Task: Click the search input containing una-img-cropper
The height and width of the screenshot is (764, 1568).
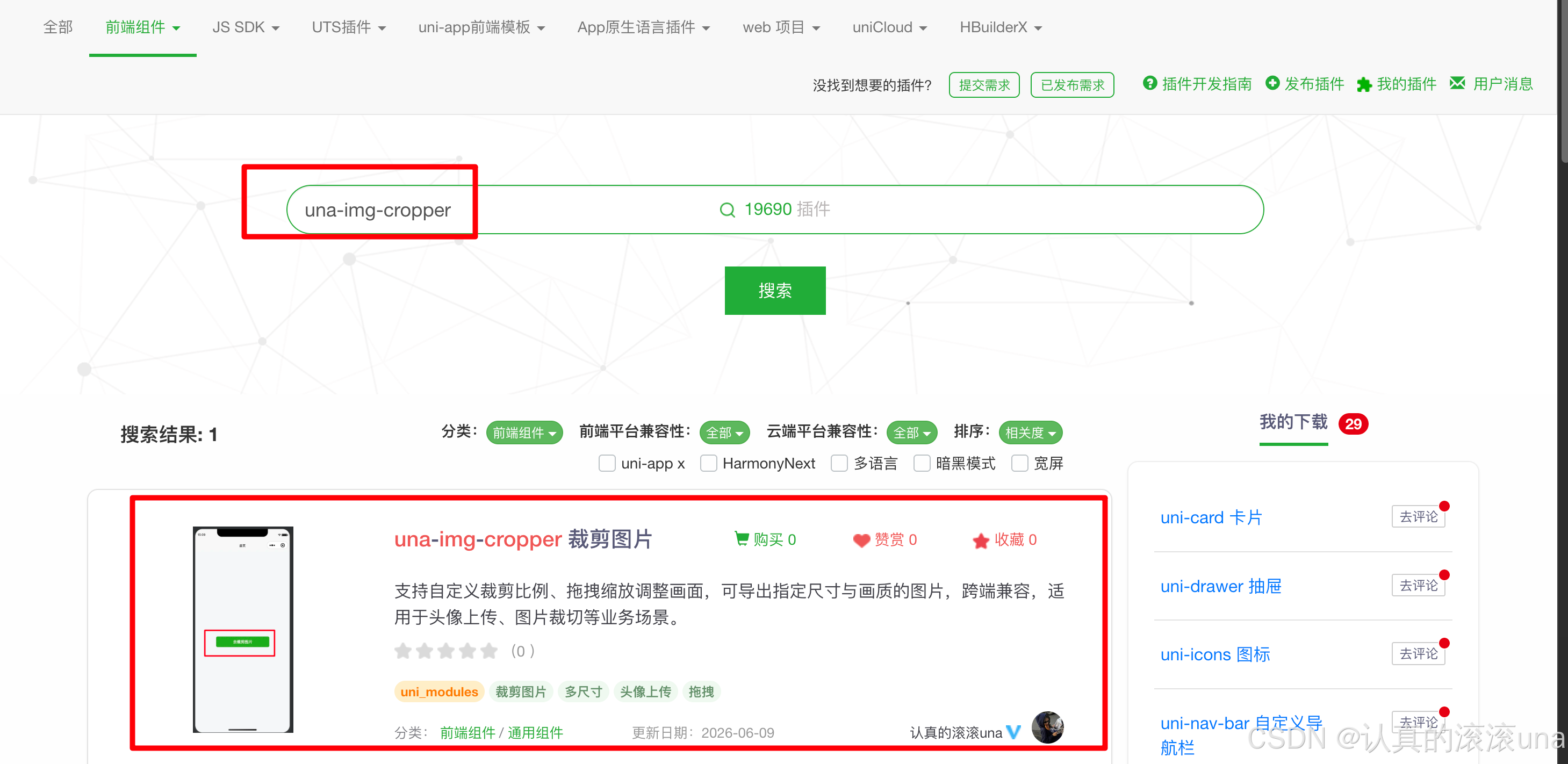Action: click(x=775, y=210)
